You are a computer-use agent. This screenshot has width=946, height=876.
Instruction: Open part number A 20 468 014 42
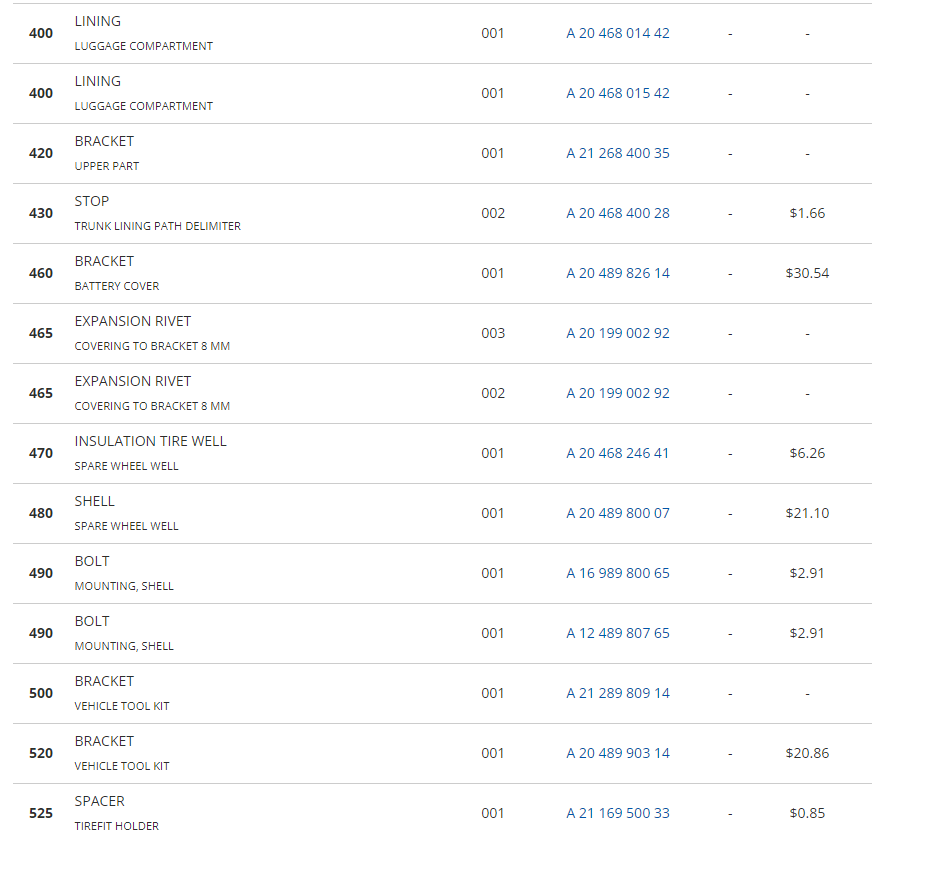point(618,33)
